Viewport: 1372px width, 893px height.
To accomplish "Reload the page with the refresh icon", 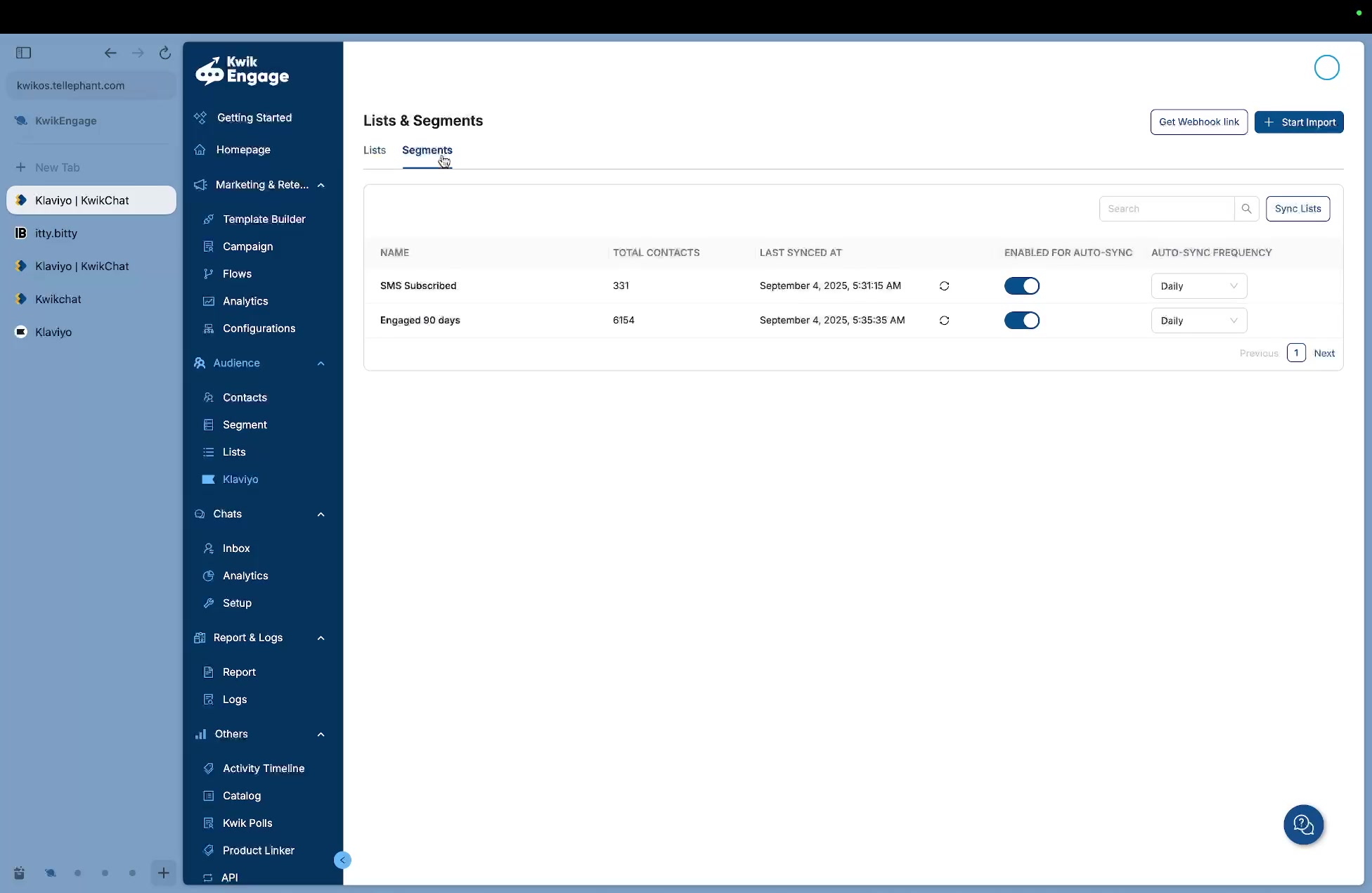I will click(x=165, y=53).
